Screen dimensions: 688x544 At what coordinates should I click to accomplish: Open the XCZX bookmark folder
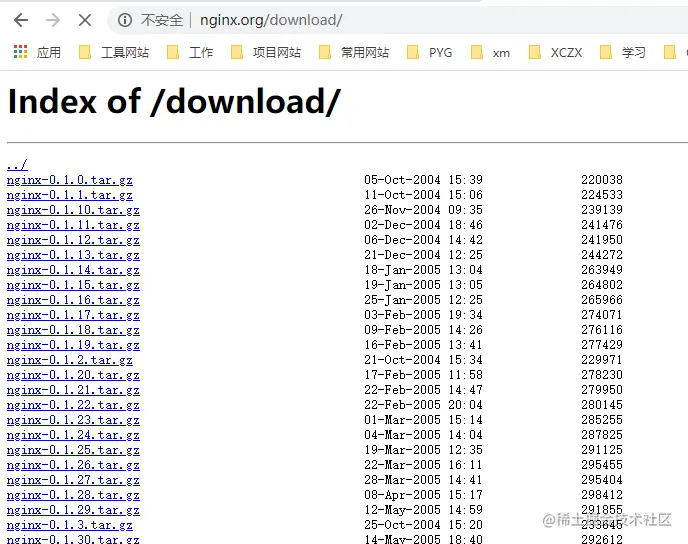click(555, 52)
